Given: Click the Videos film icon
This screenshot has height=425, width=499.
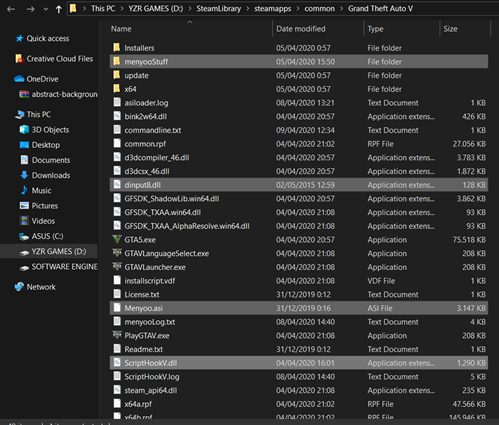Looking at the screenshot, I should (24, 221).
